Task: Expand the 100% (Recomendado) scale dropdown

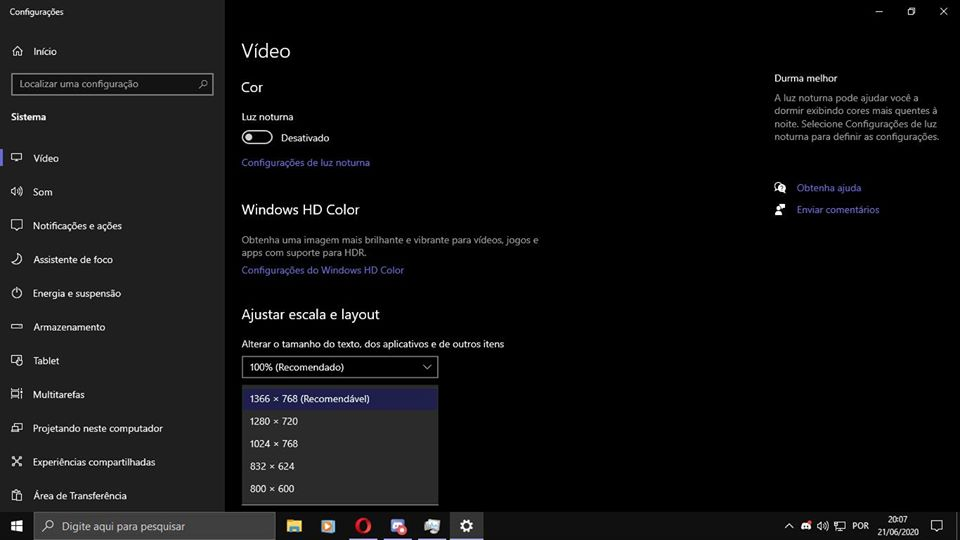Action: pyautogui.click(x=340, y=367)
